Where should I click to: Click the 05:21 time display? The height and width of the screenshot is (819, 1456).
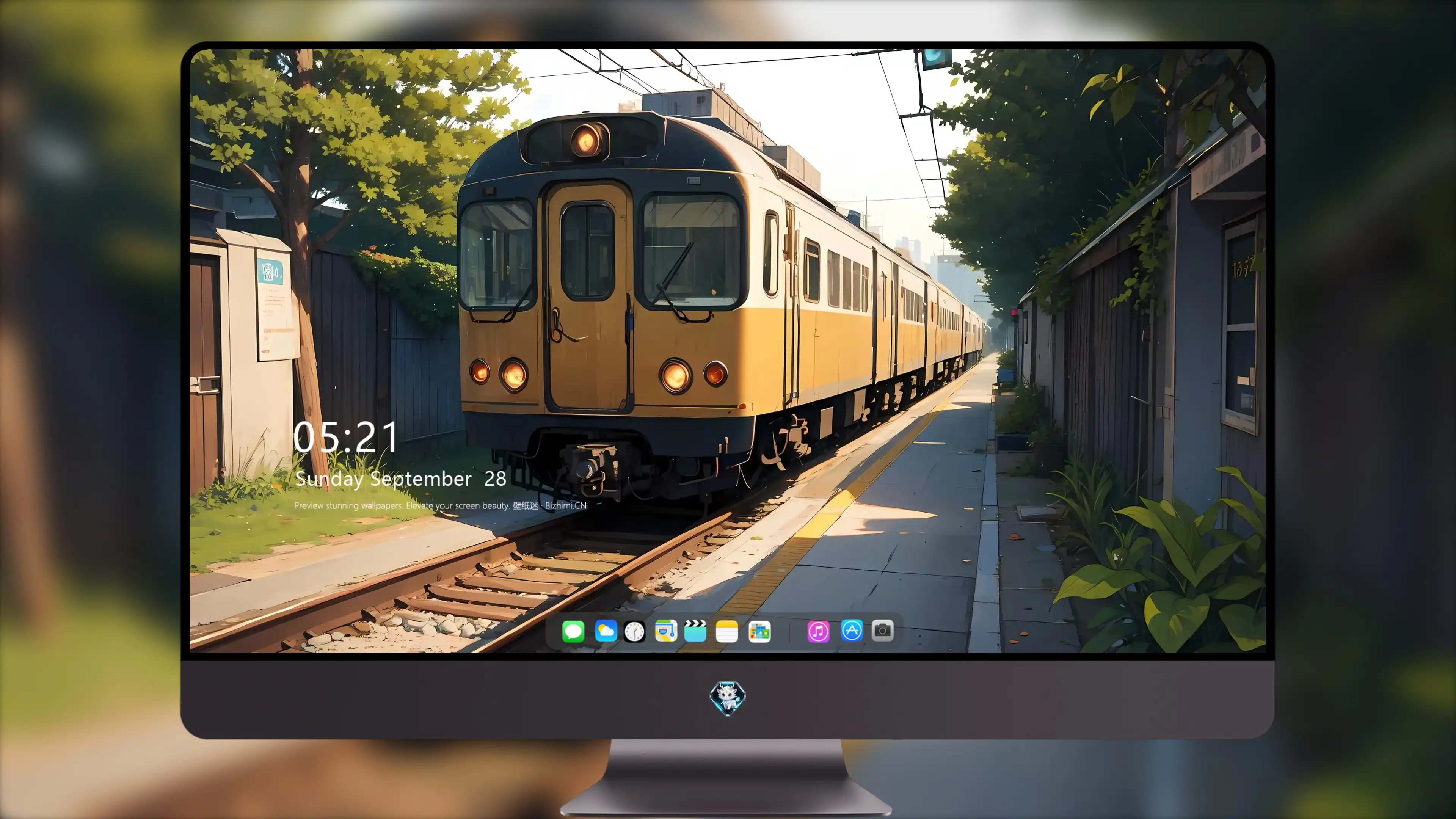[x=346, y=437]
